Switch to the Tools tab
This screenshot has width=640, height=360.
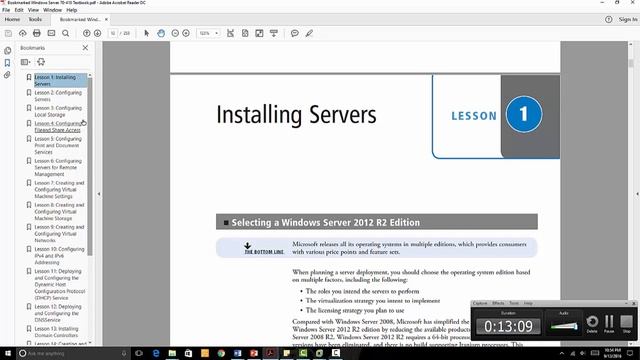(x=35, y=19)
